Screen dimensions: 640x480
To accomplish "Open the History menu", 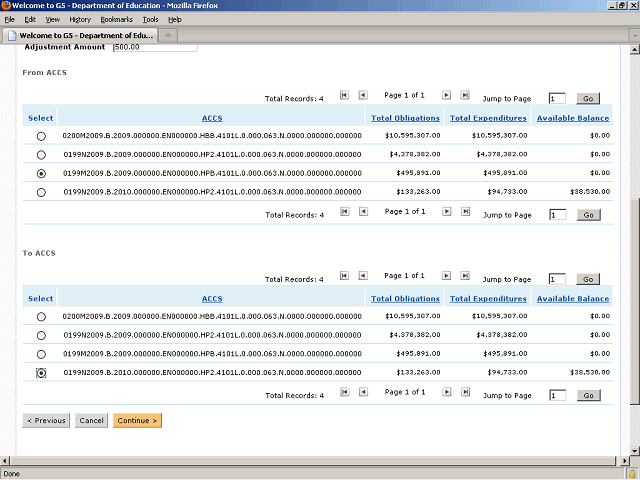I will (80, 19).
